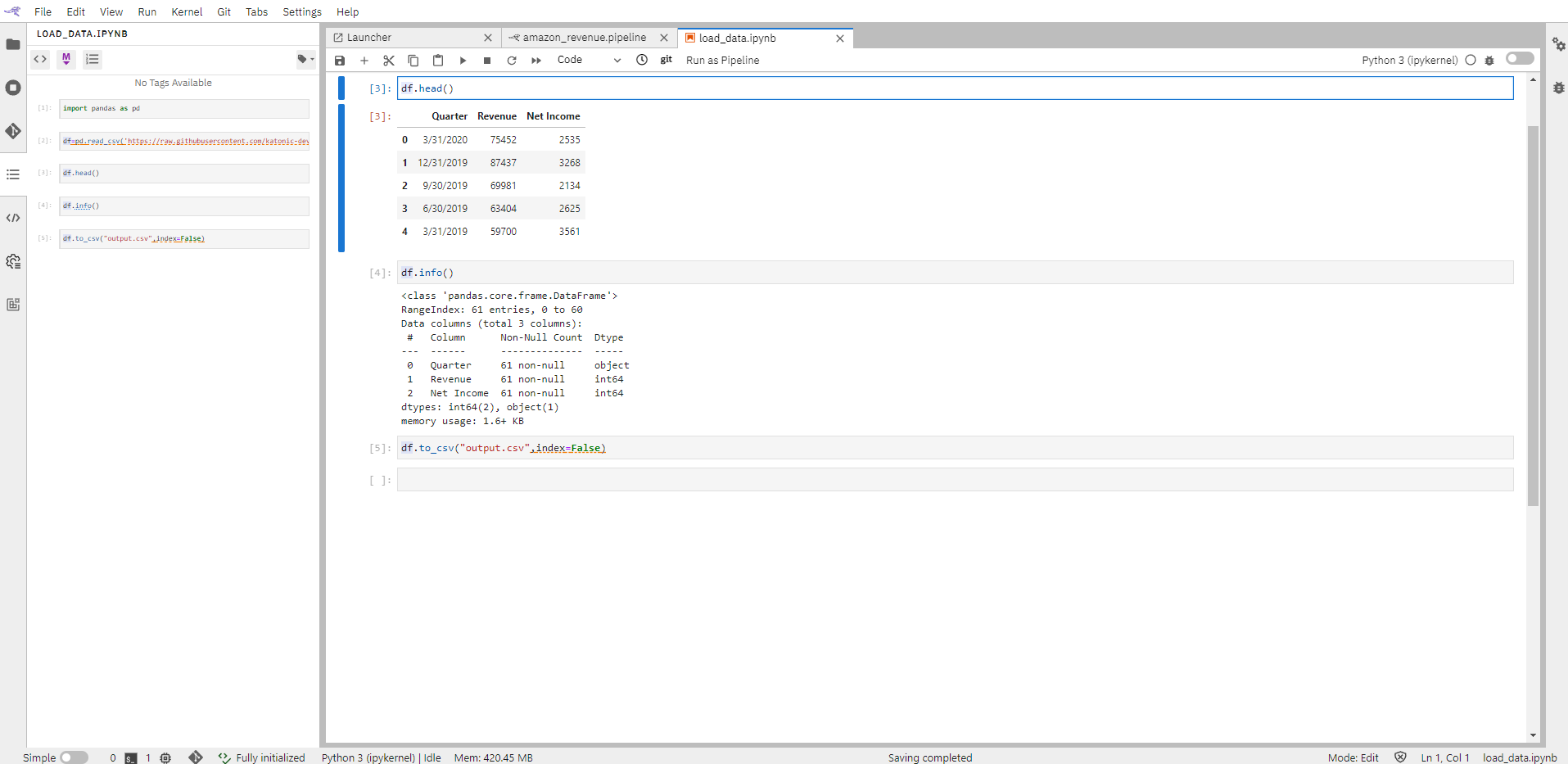
Task: Click the df.to_csv cell in notebook
Action: (x=955, y=448)
